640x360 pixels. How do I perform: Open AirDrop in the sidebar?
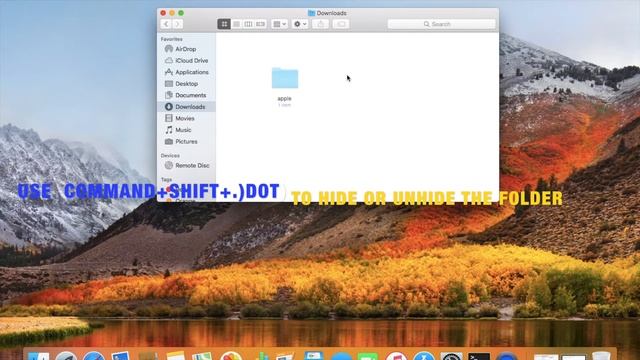(186, 49)
